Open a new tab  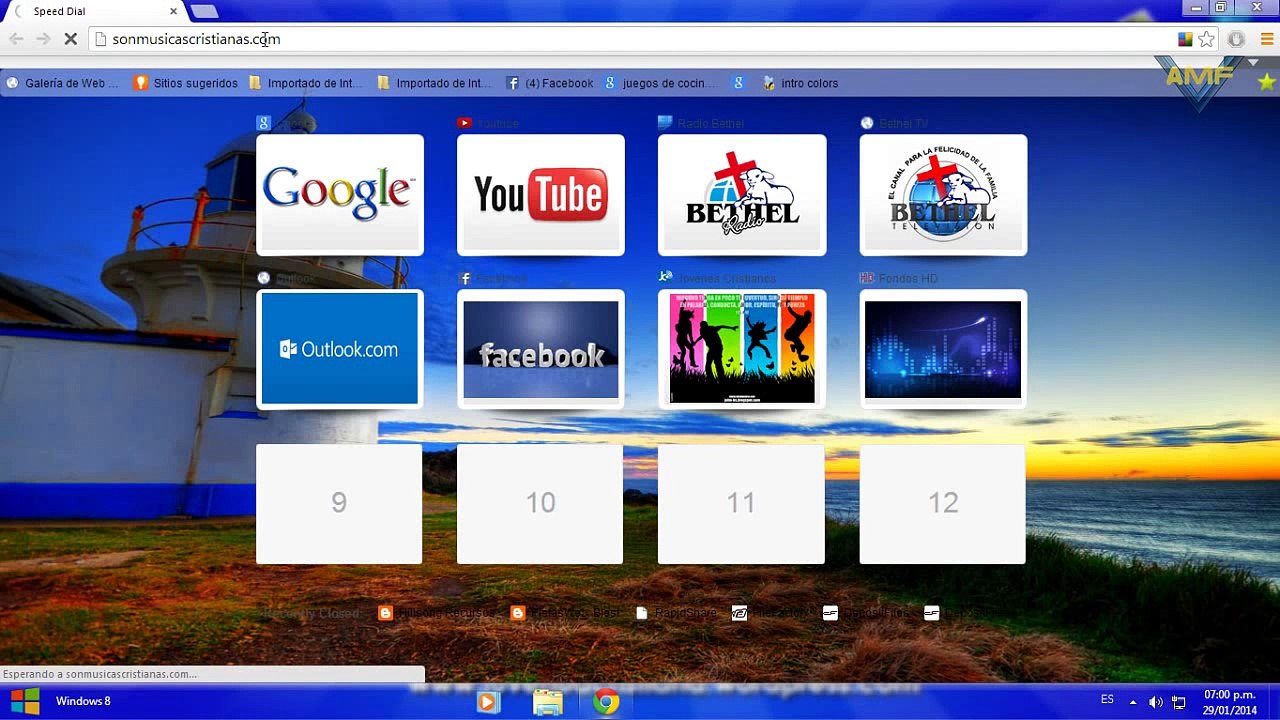204,11
